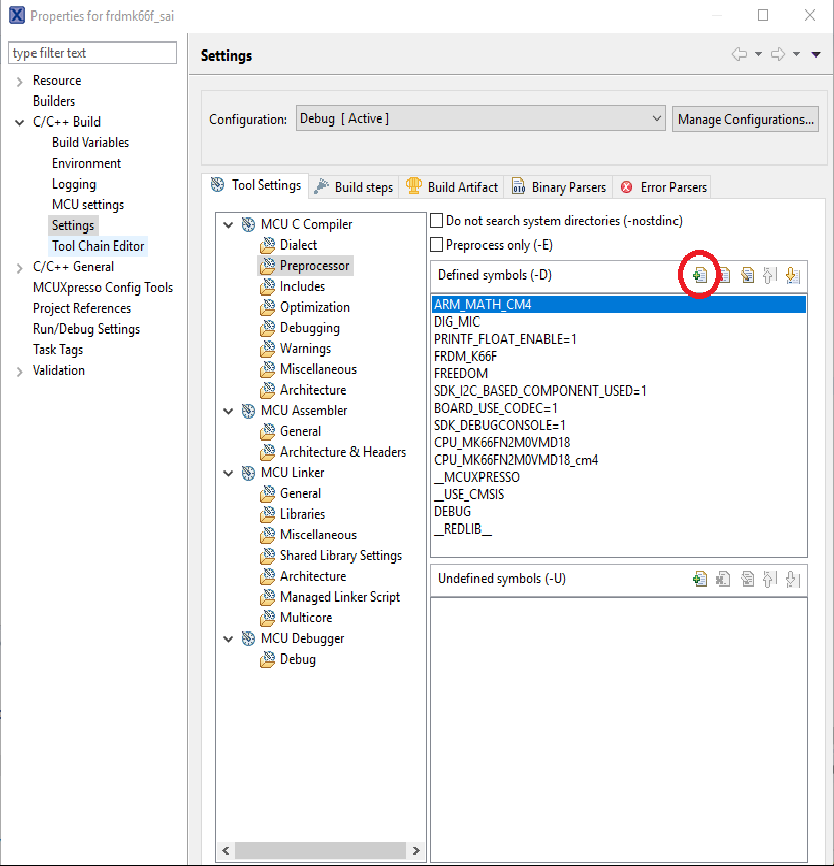Open the Binary Parsers tab
Image resolution: width=834 pixels, height=866 pixels.
click(559, 187)
